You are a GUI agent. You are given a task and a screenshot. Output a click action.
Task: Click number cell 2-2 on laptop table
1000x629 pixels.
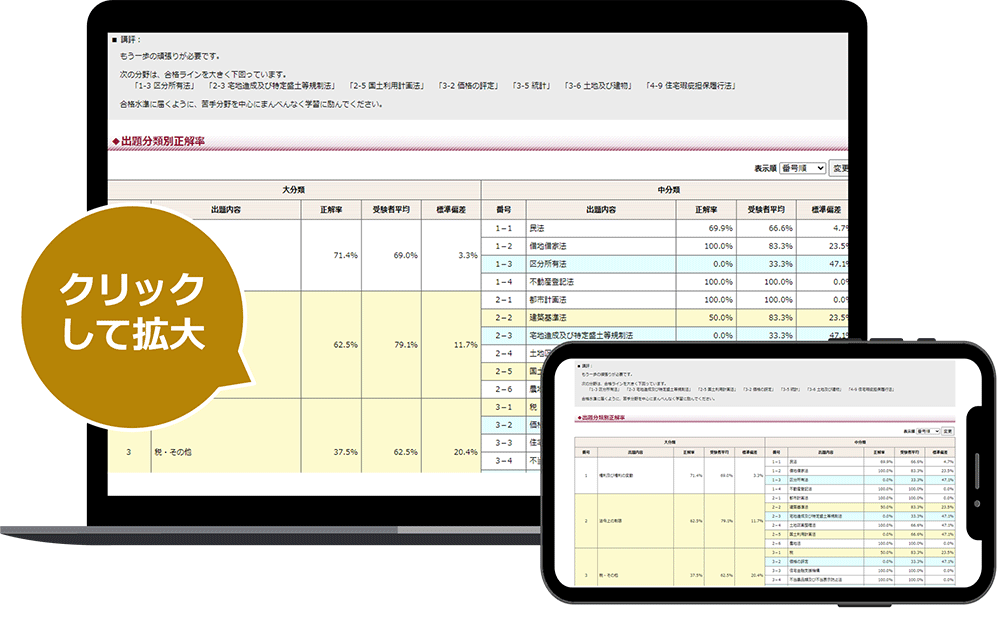coord(504,318)
